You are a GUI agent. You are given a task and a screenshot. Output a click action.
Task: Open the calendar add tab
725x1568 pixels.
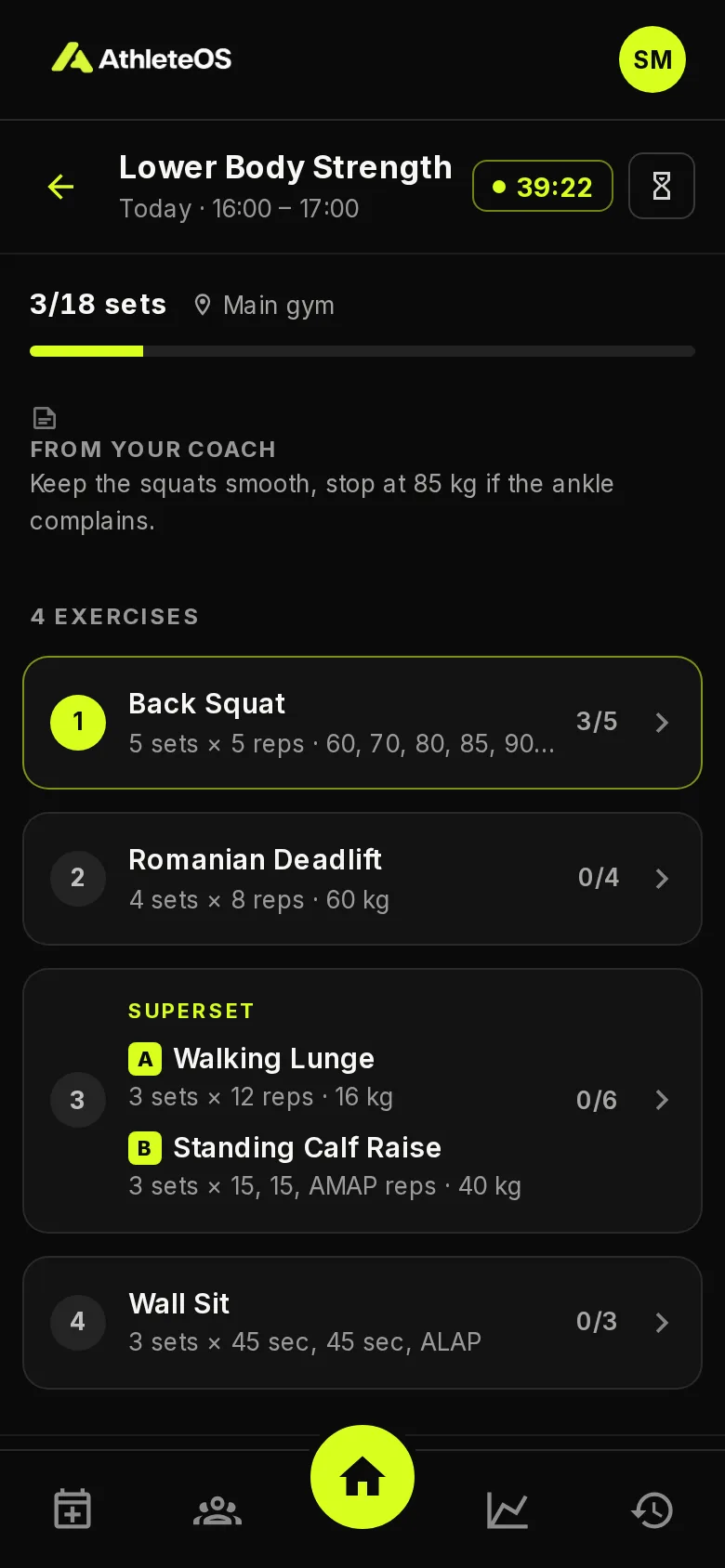click(72, 1509)
